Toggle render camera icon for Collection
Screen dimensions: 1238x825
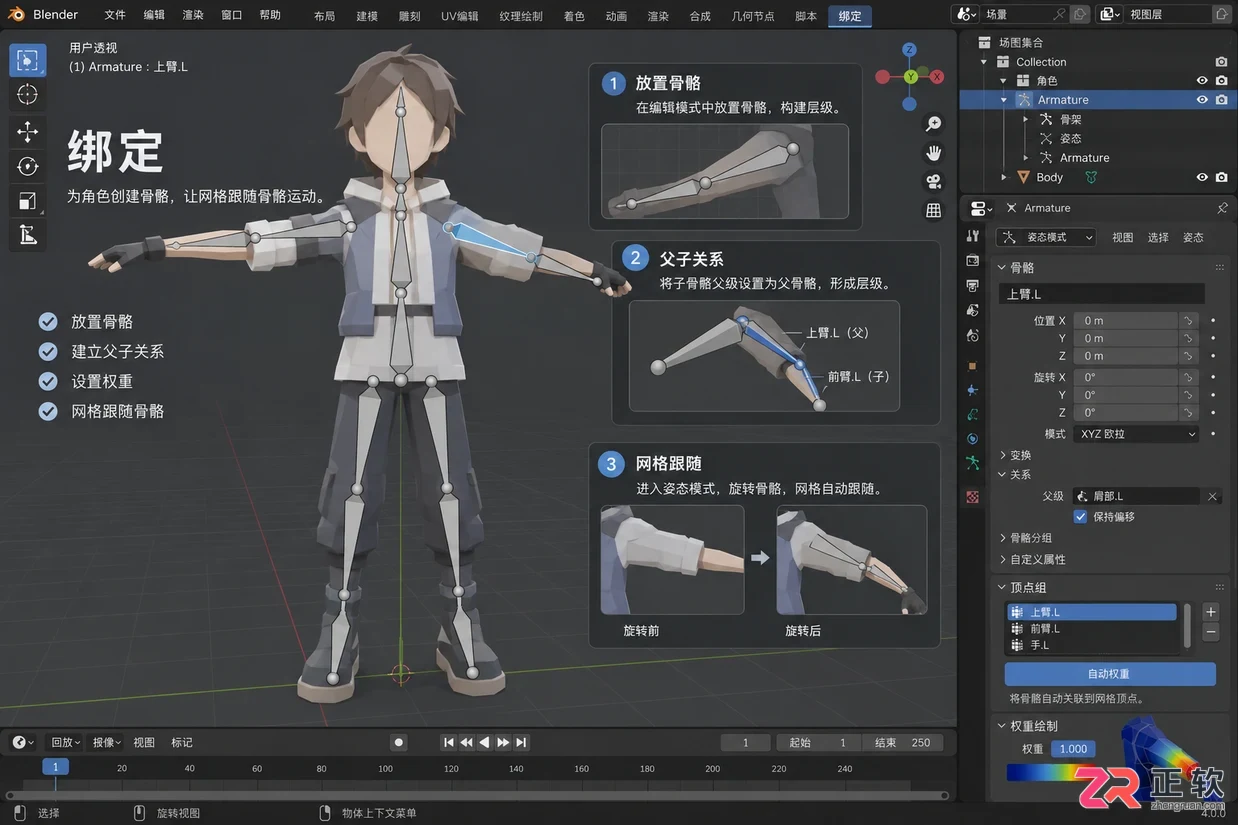click(x=1221, y=62)
